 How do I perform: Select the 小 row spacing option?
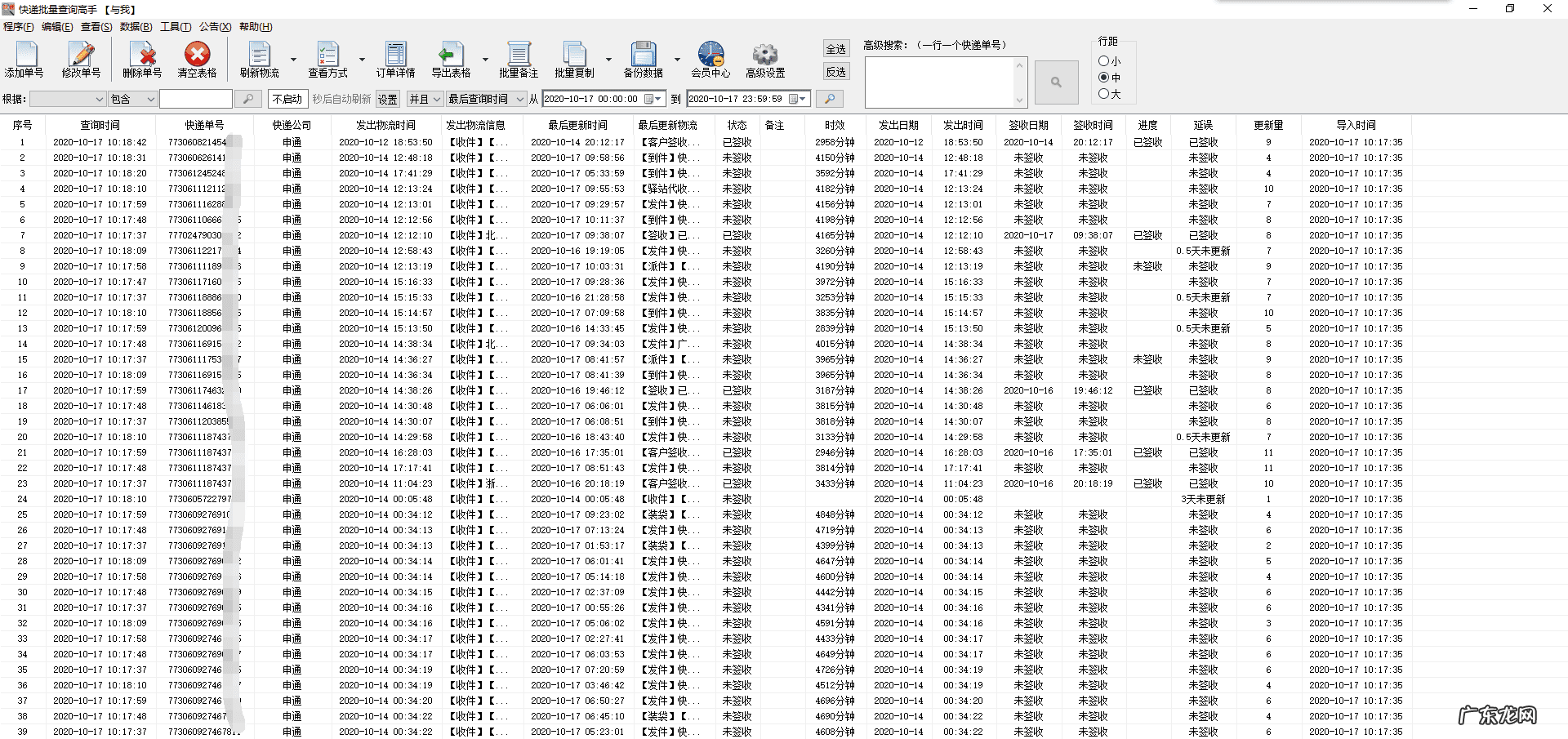point(1104,61)
